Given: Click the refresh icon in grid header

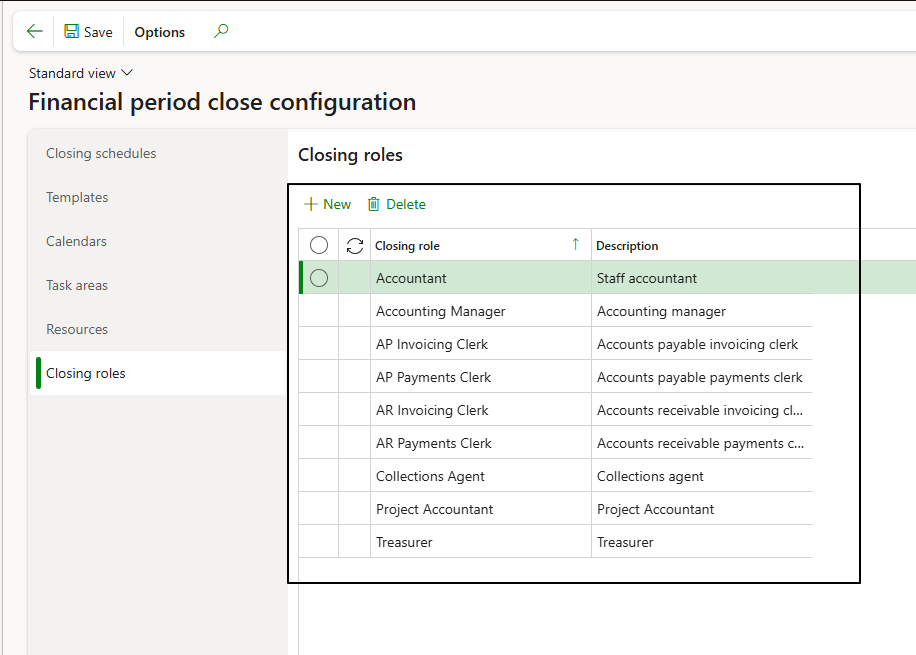Looking at the screenshot, I should pos(354,245).
